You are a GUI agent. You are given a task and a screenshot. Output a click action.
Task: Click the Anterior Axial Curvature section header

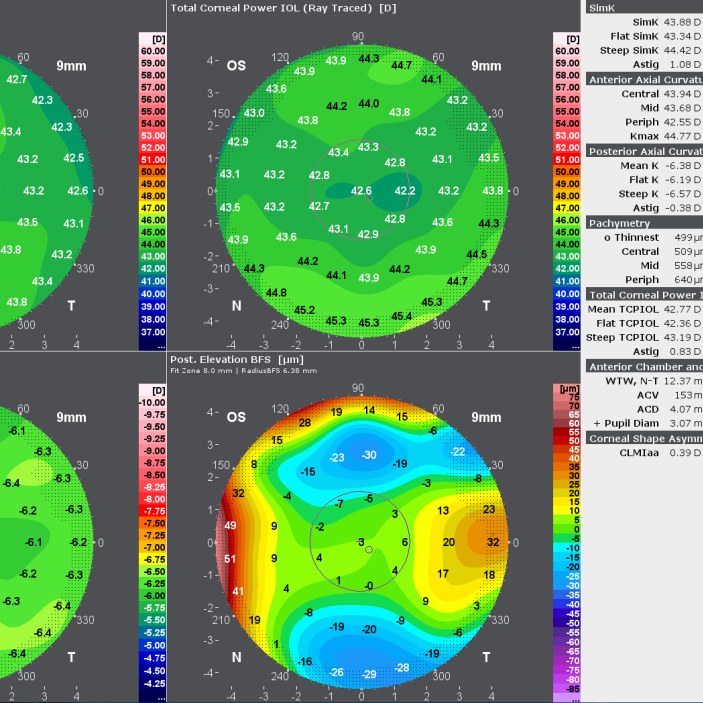644,79
